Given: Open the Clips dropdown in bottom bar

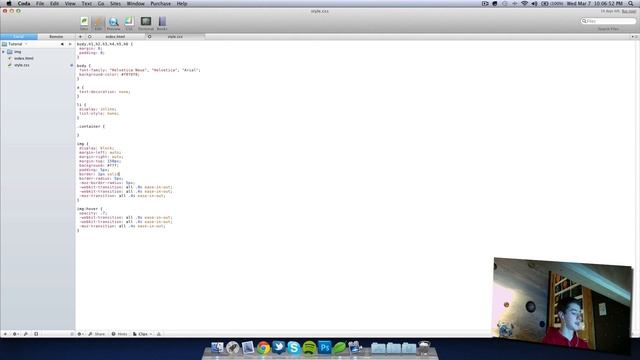Looking at the screenshot, I should click(x=142, y=334).
